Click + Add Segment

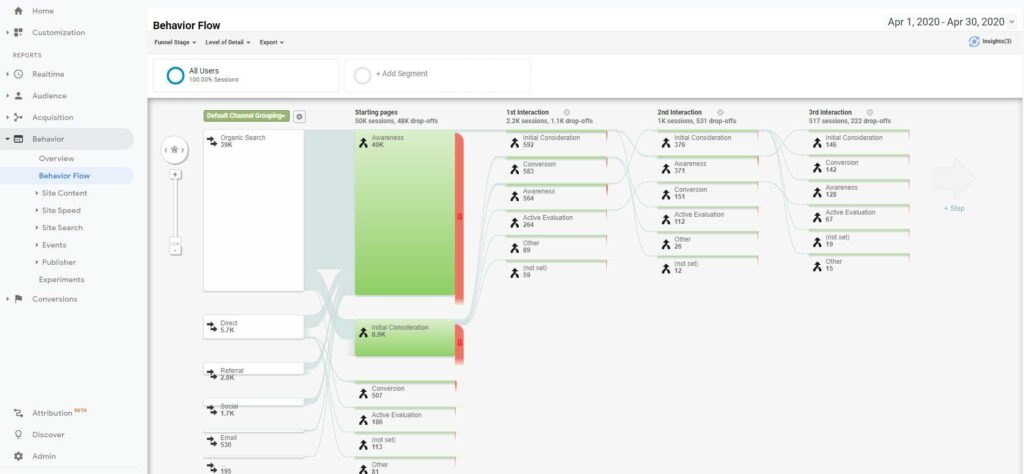tap(402, 74)
